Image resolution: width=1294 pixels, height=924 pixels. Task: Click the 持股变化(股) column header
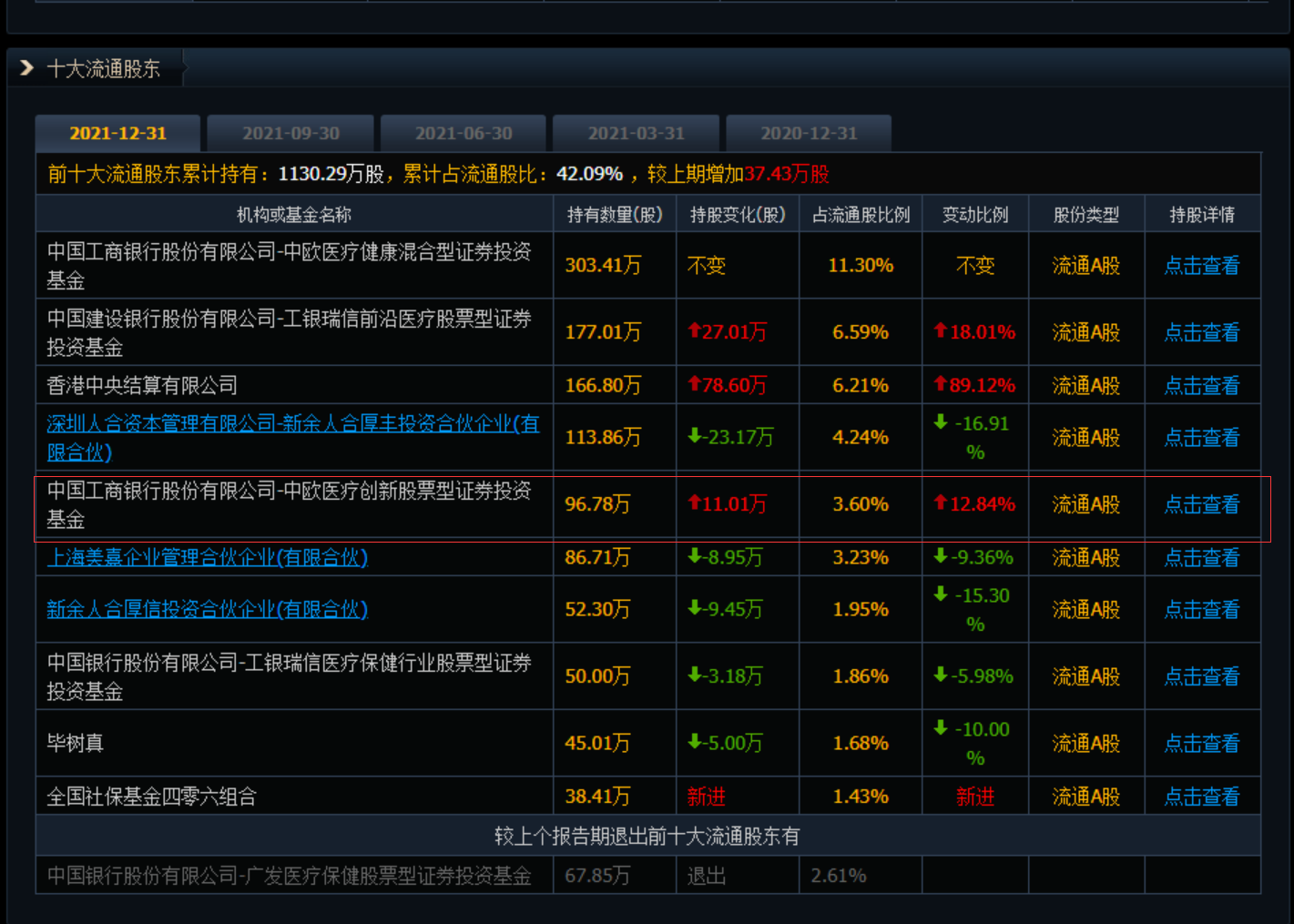click(738, 215)
